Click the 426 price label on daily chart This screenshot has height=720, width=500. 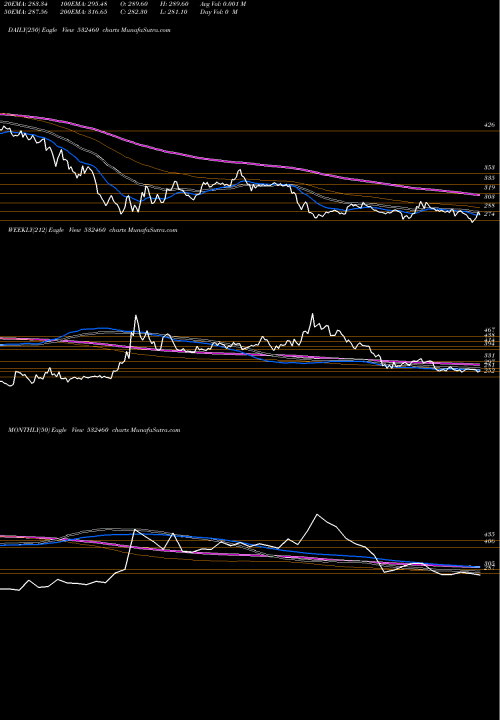tap(489, 125)
